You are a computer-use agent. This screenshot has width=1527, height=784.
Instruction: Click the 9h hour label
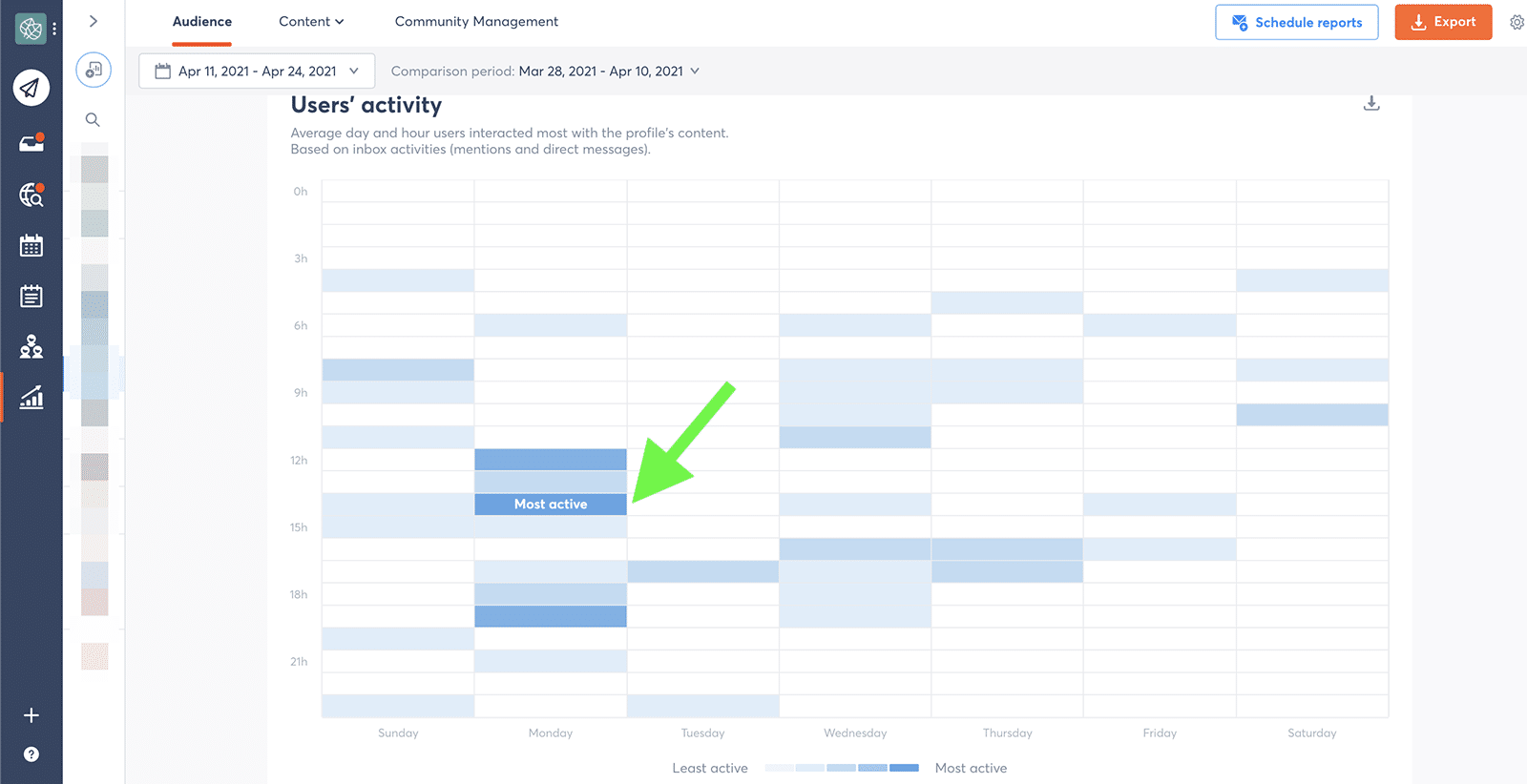301,393
